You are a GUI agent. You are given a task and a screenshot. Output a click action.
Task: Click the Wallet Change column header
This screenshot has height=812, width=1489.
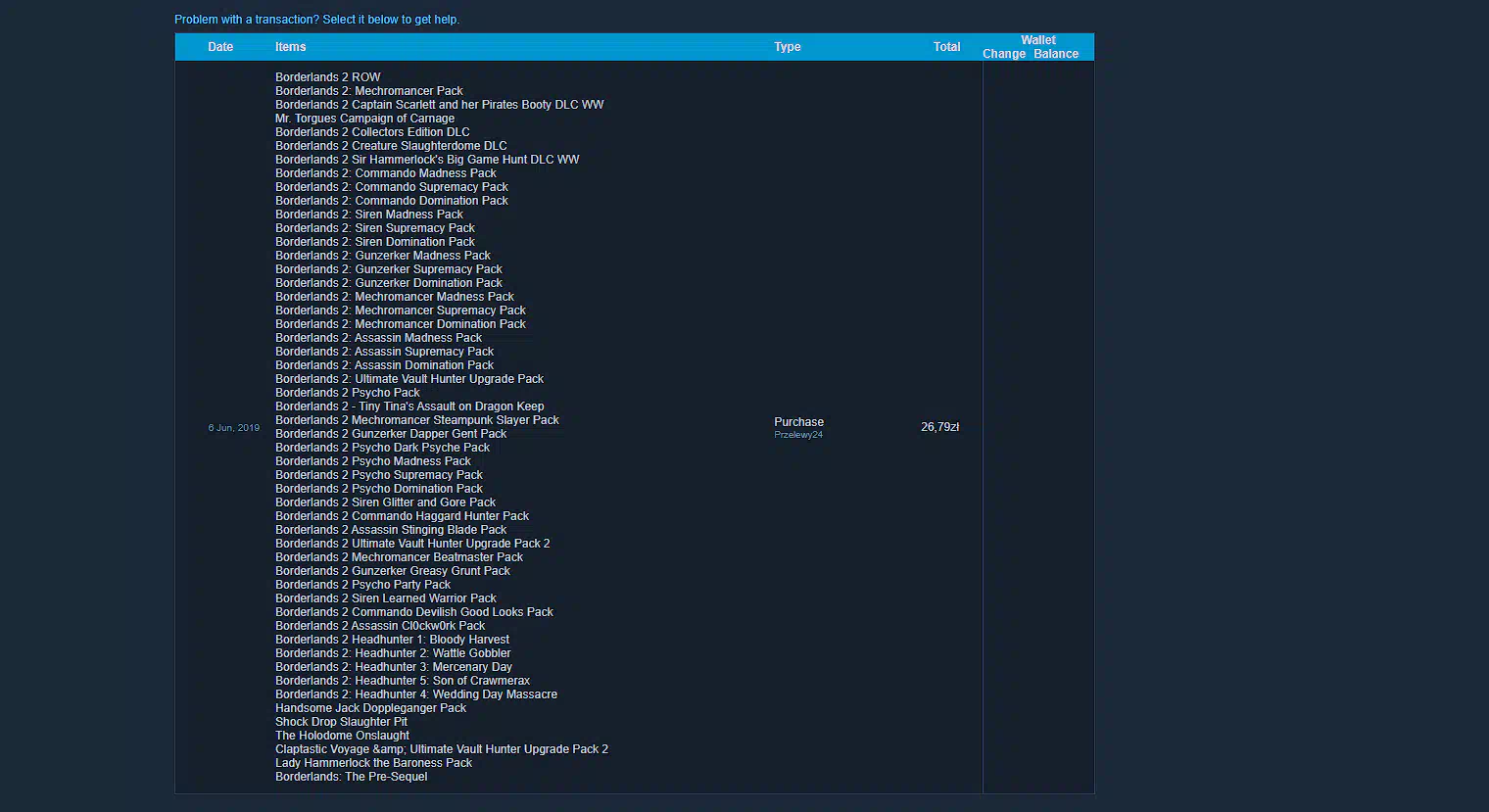pos(1004,54)
